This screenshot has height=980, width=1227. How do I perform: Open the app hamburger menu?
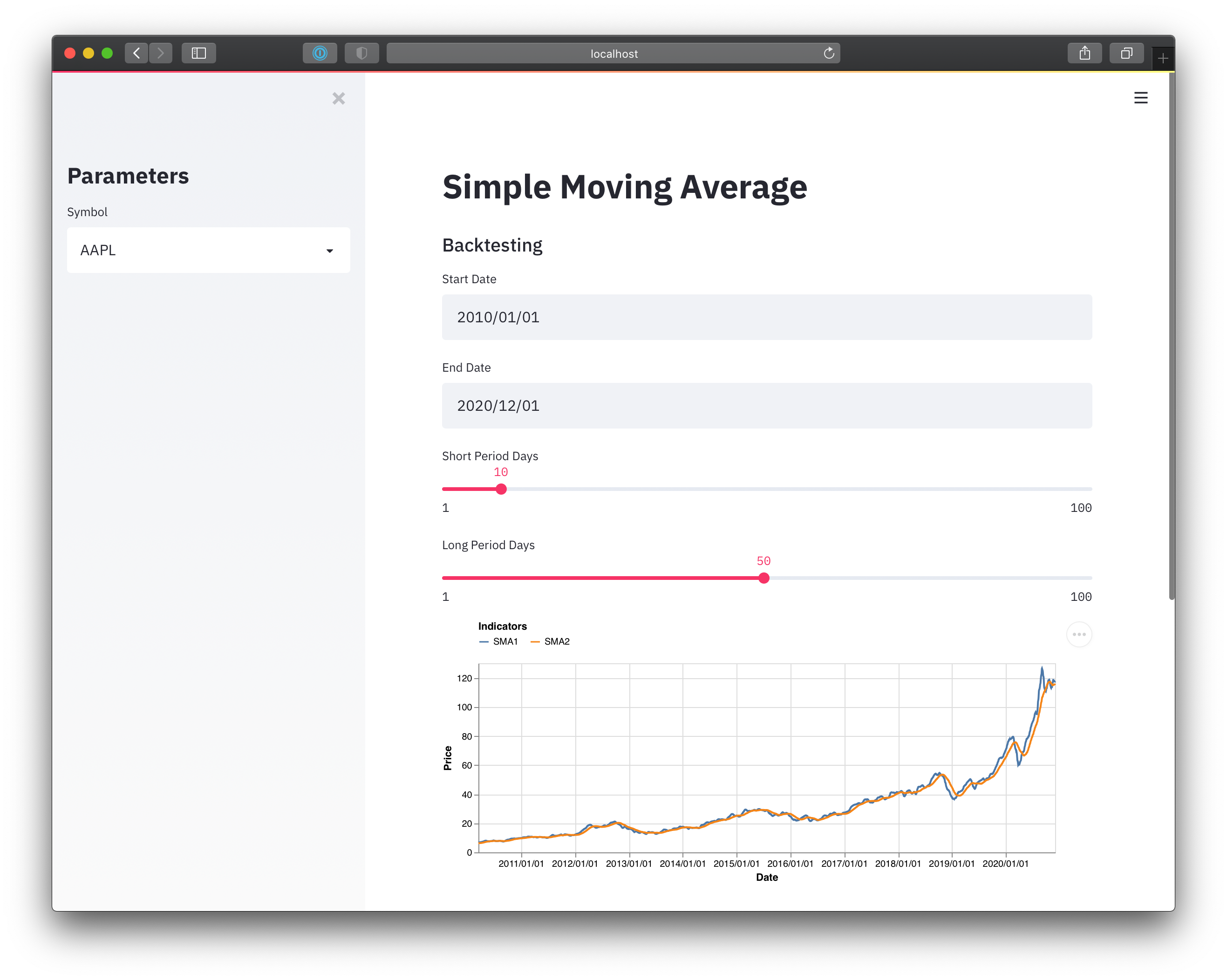point(1140,97)
